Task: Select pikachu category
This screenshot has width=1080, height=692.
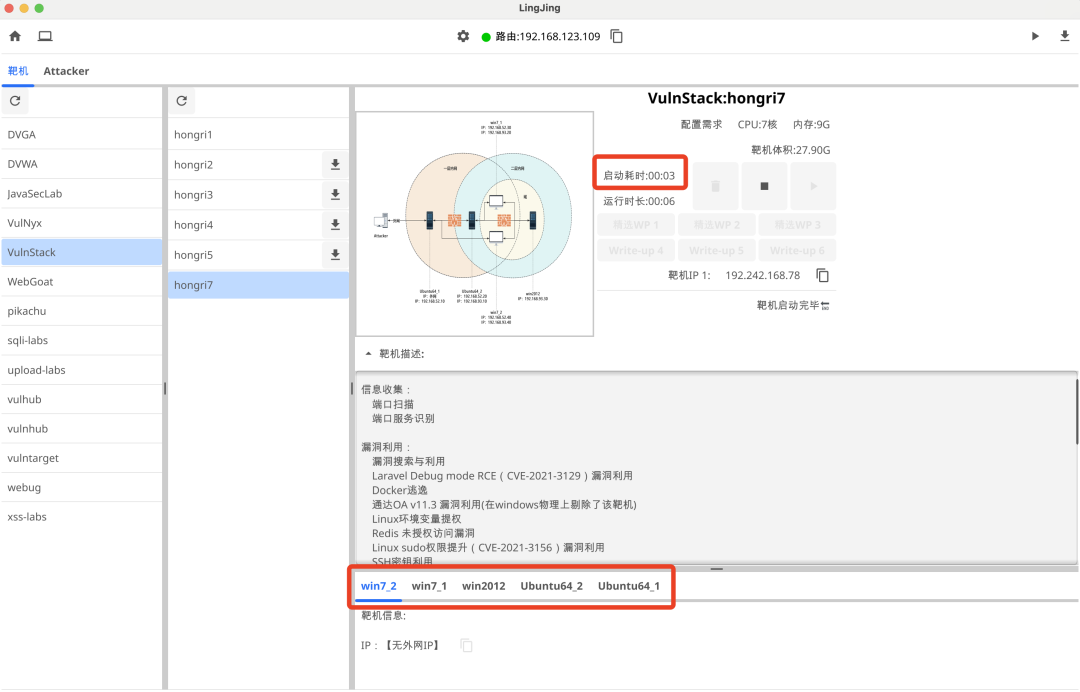Action: point(81,311)
